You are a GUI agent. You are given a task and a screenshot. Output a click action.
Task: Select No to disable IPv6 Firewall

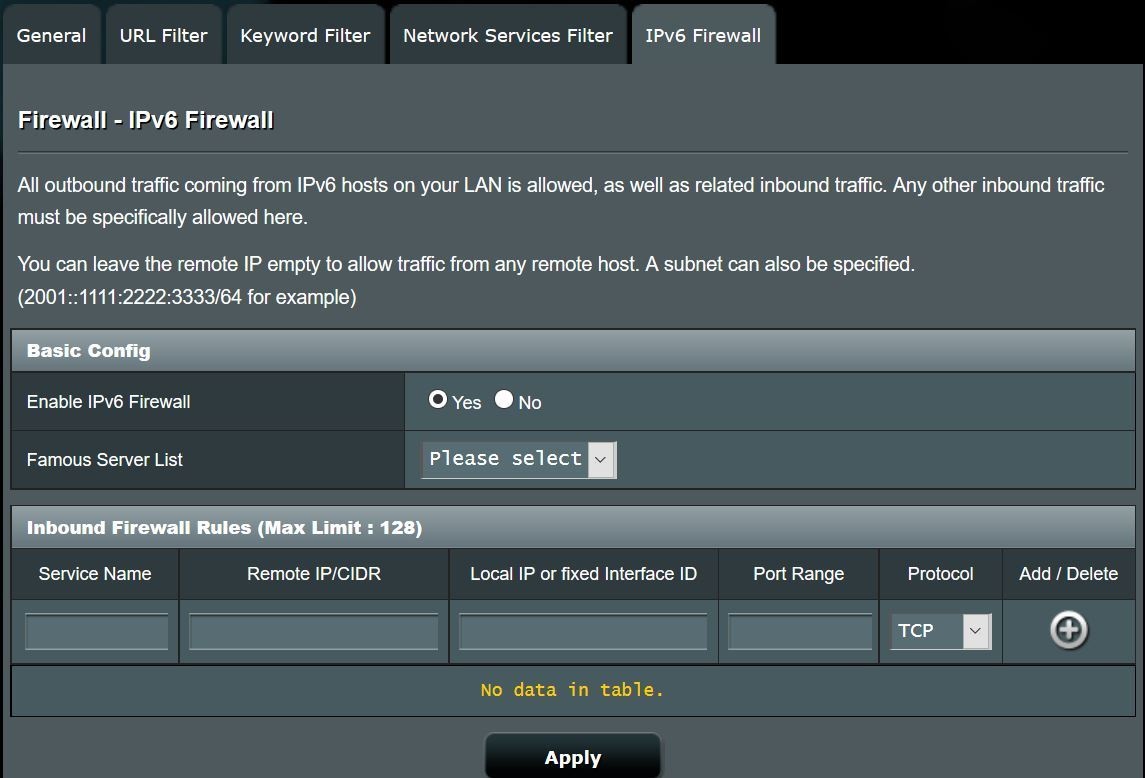(503, 399)
